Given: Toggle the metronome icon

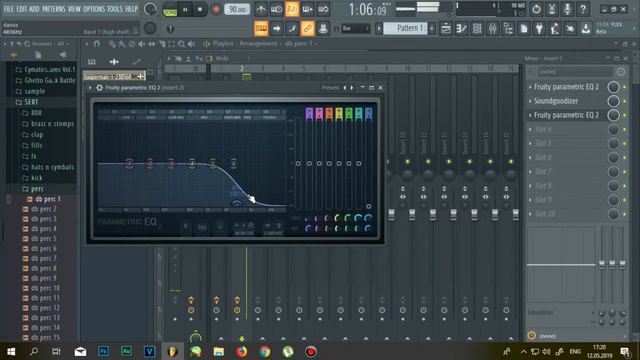Looking at the screenshot, I should pyautogui.click(x=261, y=9).
